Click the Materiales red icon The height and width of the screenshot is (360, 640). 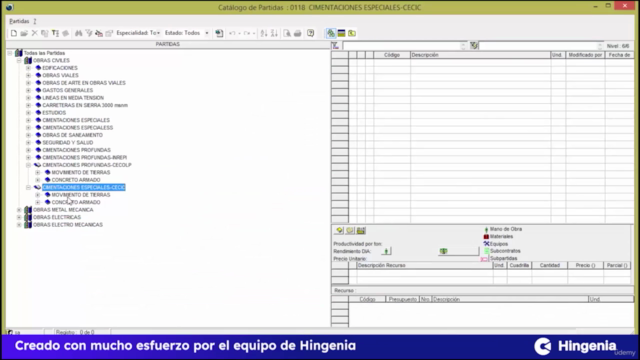(486, 237)
